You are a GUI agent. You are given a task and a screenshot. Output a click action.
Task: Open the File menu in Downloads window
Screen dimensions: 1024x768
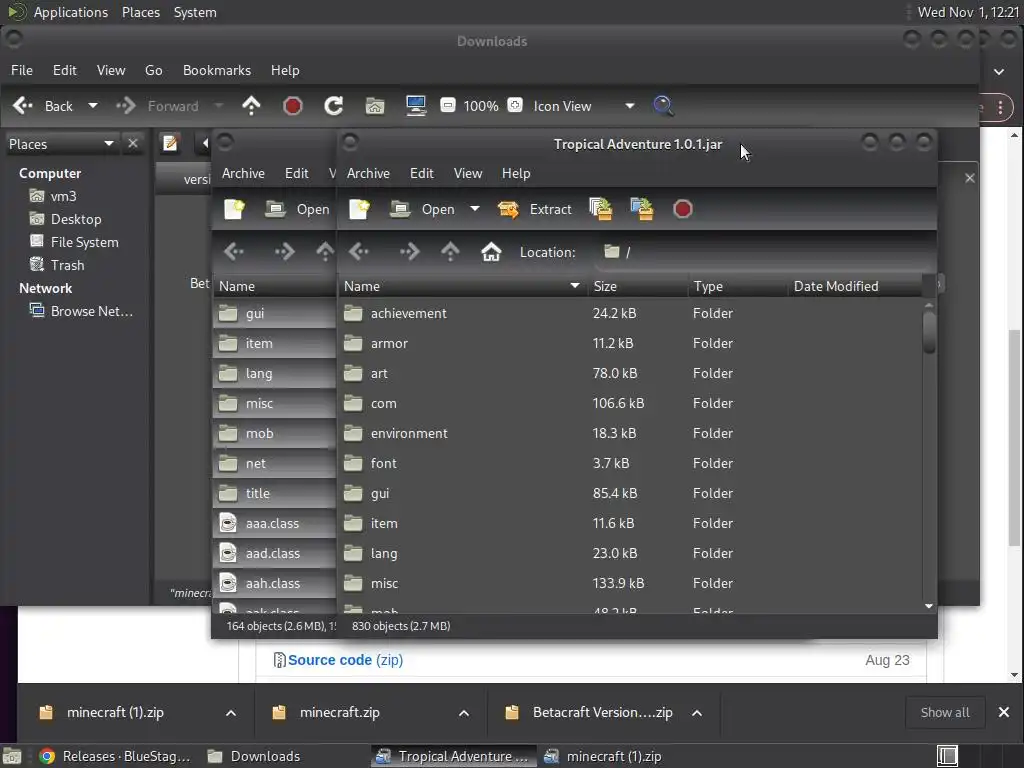(22, 71)
